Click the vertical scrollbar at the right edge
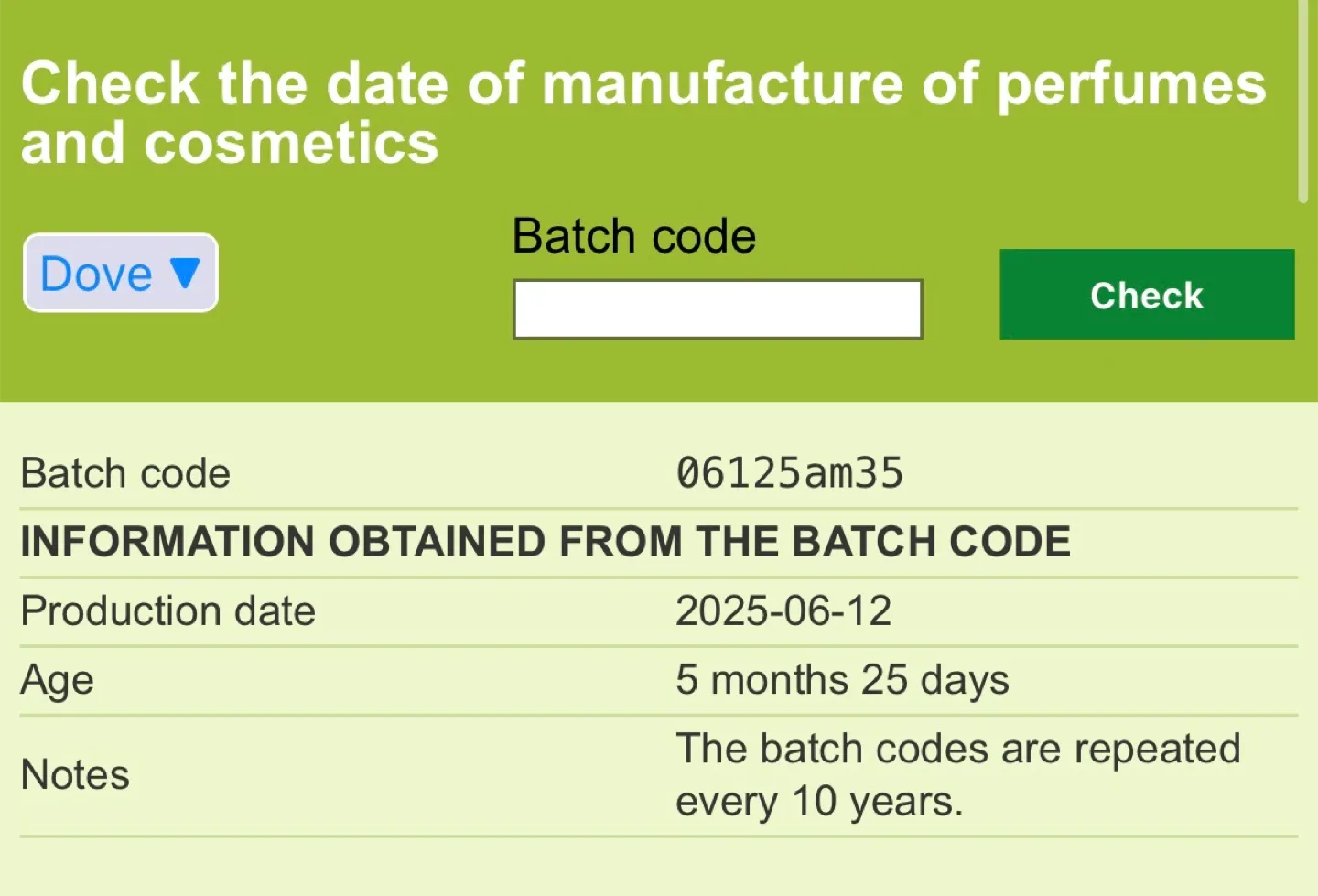The image size is (1318, 896). click(x=1302, y=101)
